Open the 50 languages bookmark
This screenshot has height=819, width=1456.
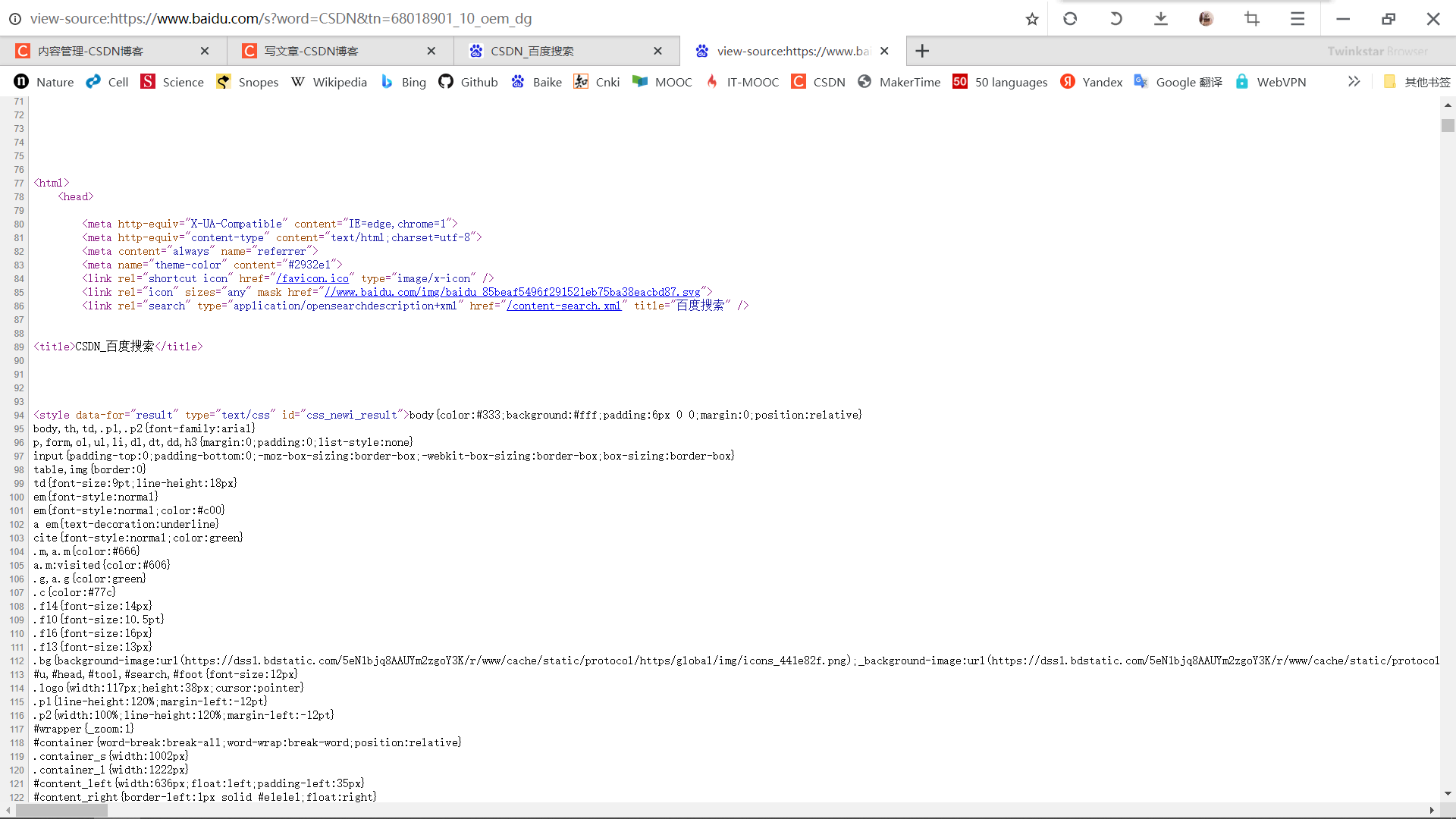[x=1000, y=82]
